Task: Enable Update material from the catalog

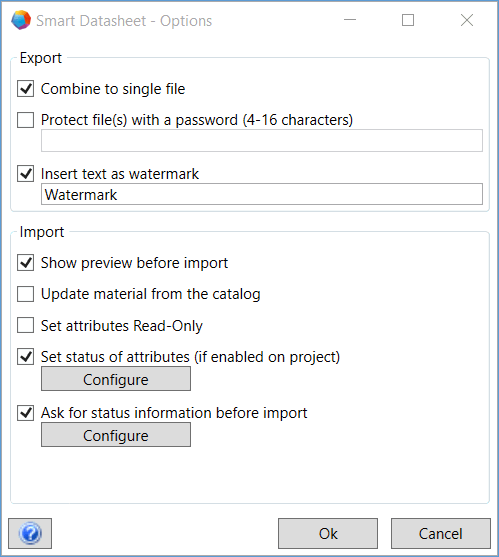Action: pos(26,294)
